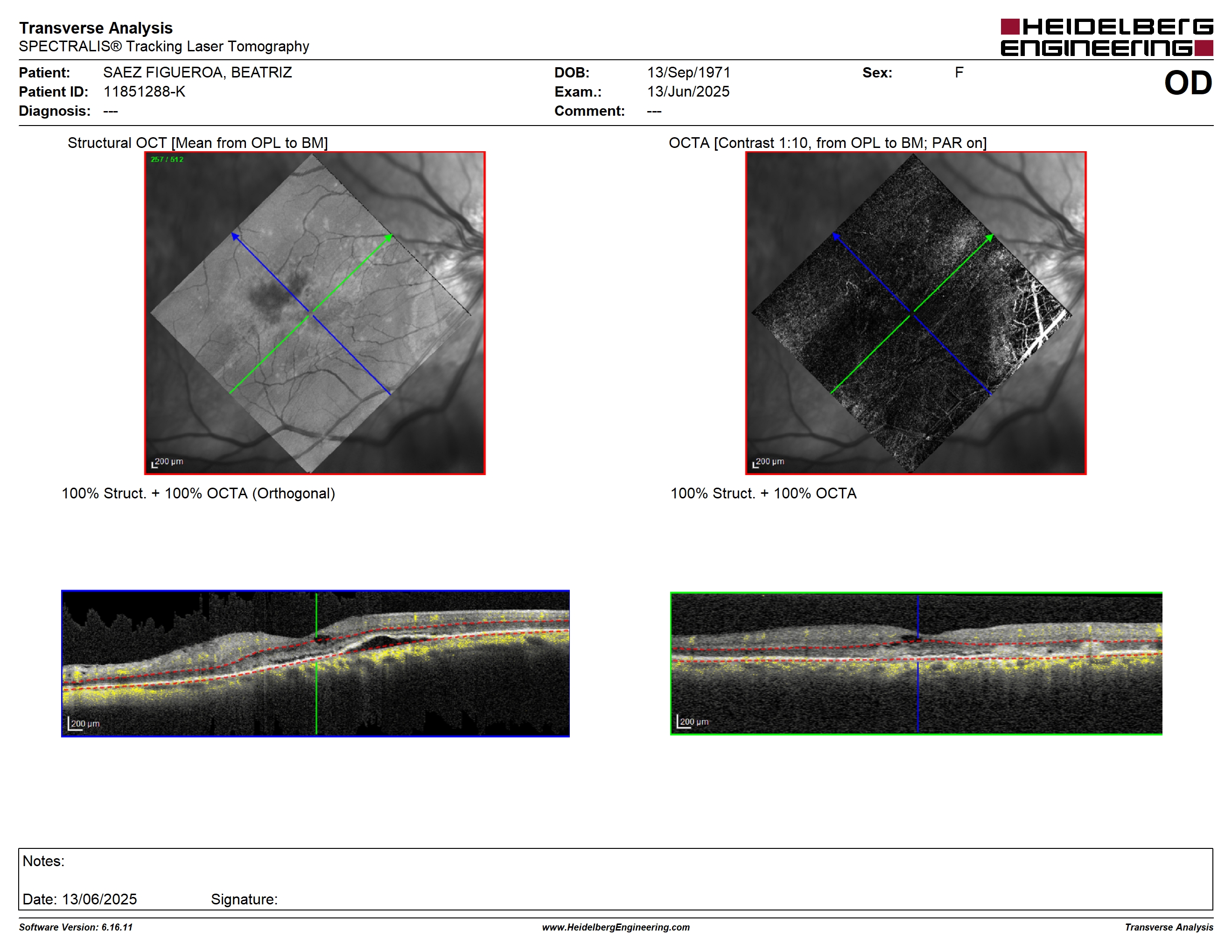Click the Transverse Analysis footer label
Image resolution: width=1232 pixels, height=952 pixels.
point(1169,927)
